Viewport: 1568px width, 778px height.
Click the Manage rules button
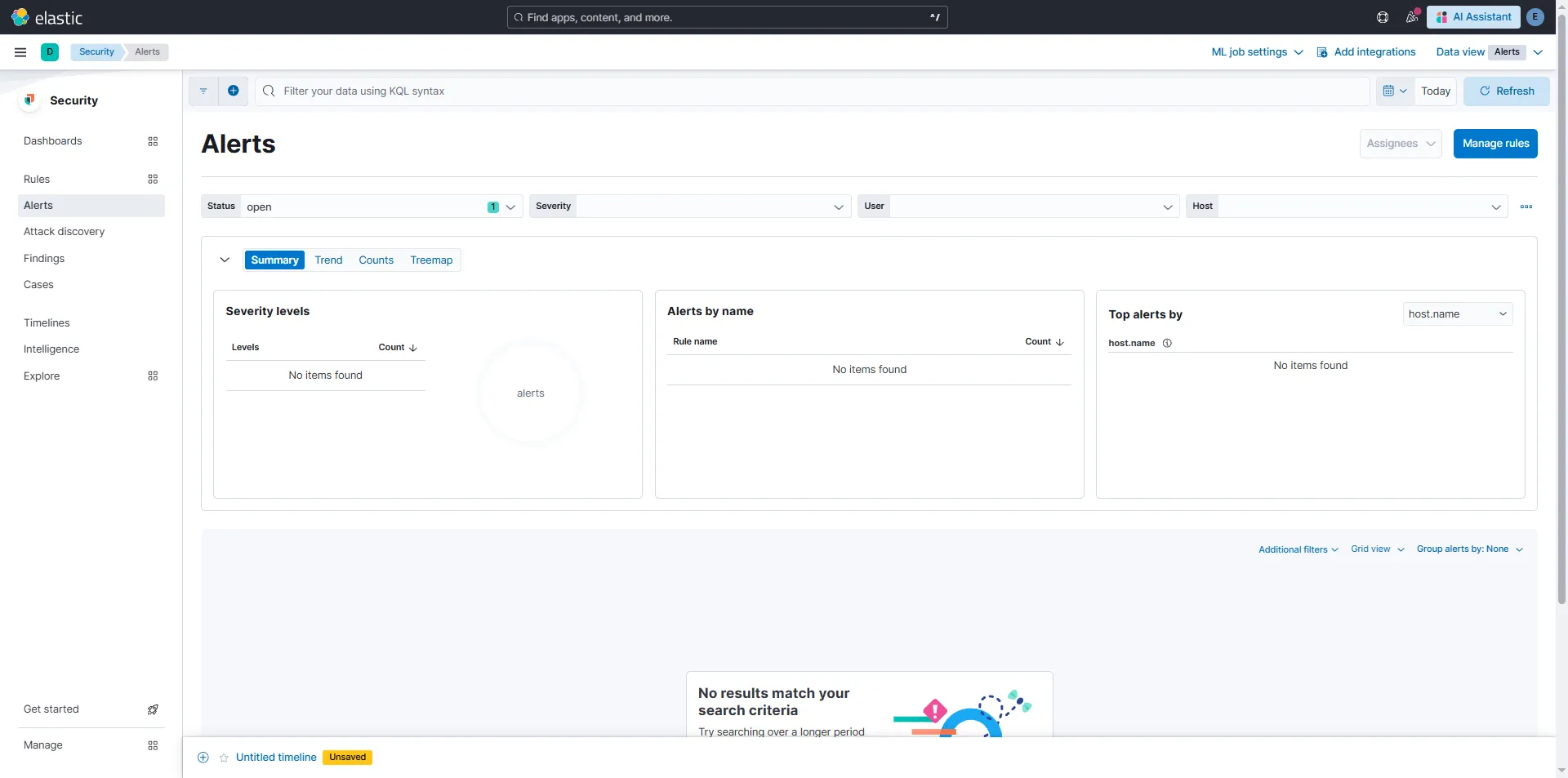[1494, 144]
